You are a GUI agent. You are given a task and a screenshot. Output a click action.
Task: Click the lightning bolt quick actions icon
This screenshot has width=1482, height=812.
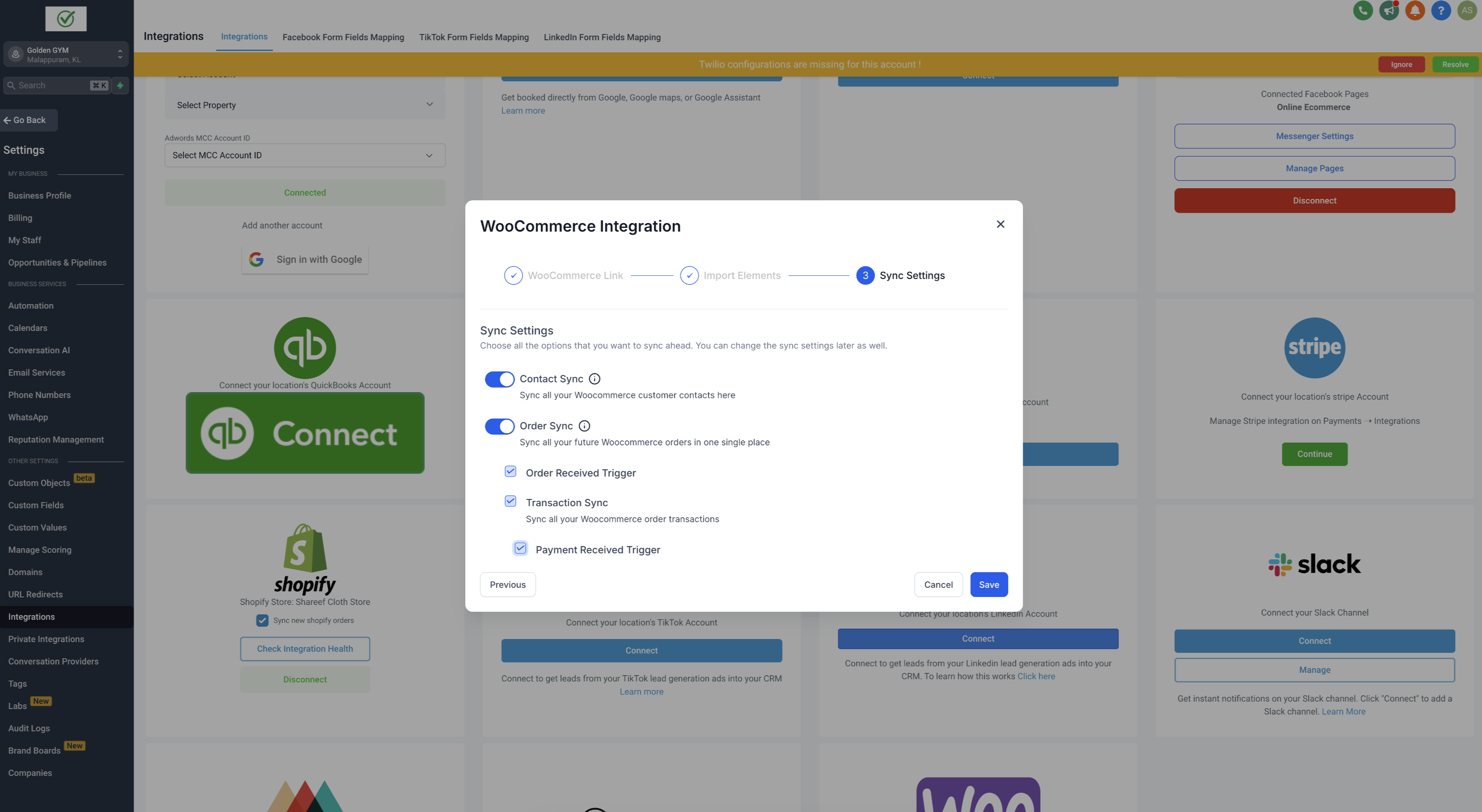(x=120, y=85)
